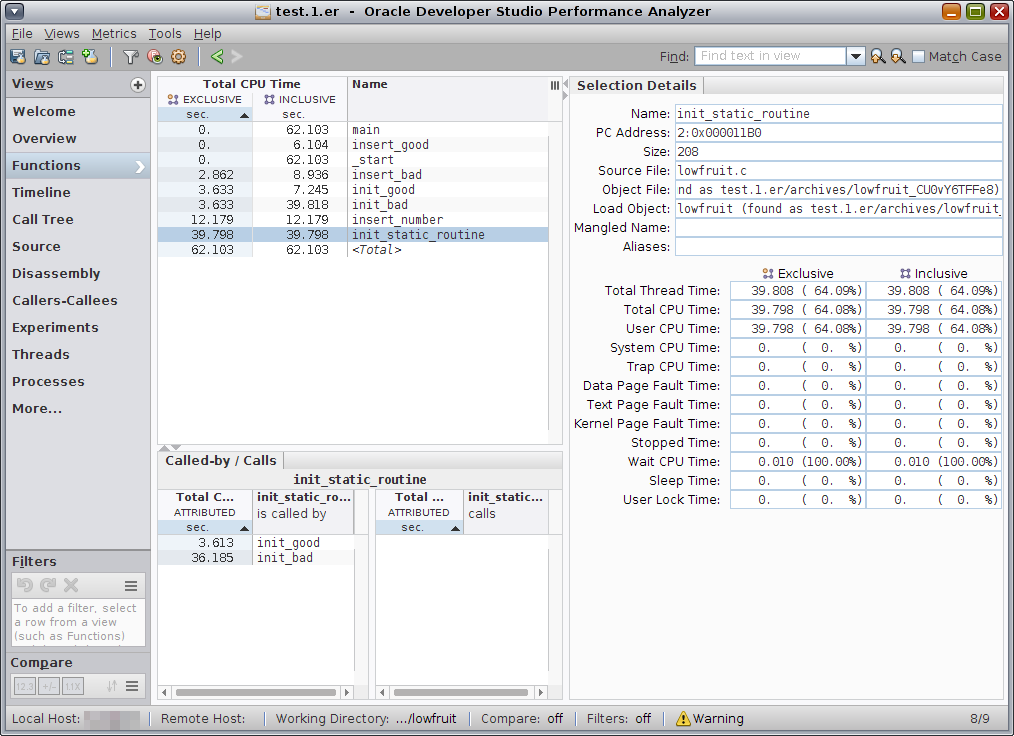
Task: Open the Call Tree view
Action: click(x=43, y=220)
